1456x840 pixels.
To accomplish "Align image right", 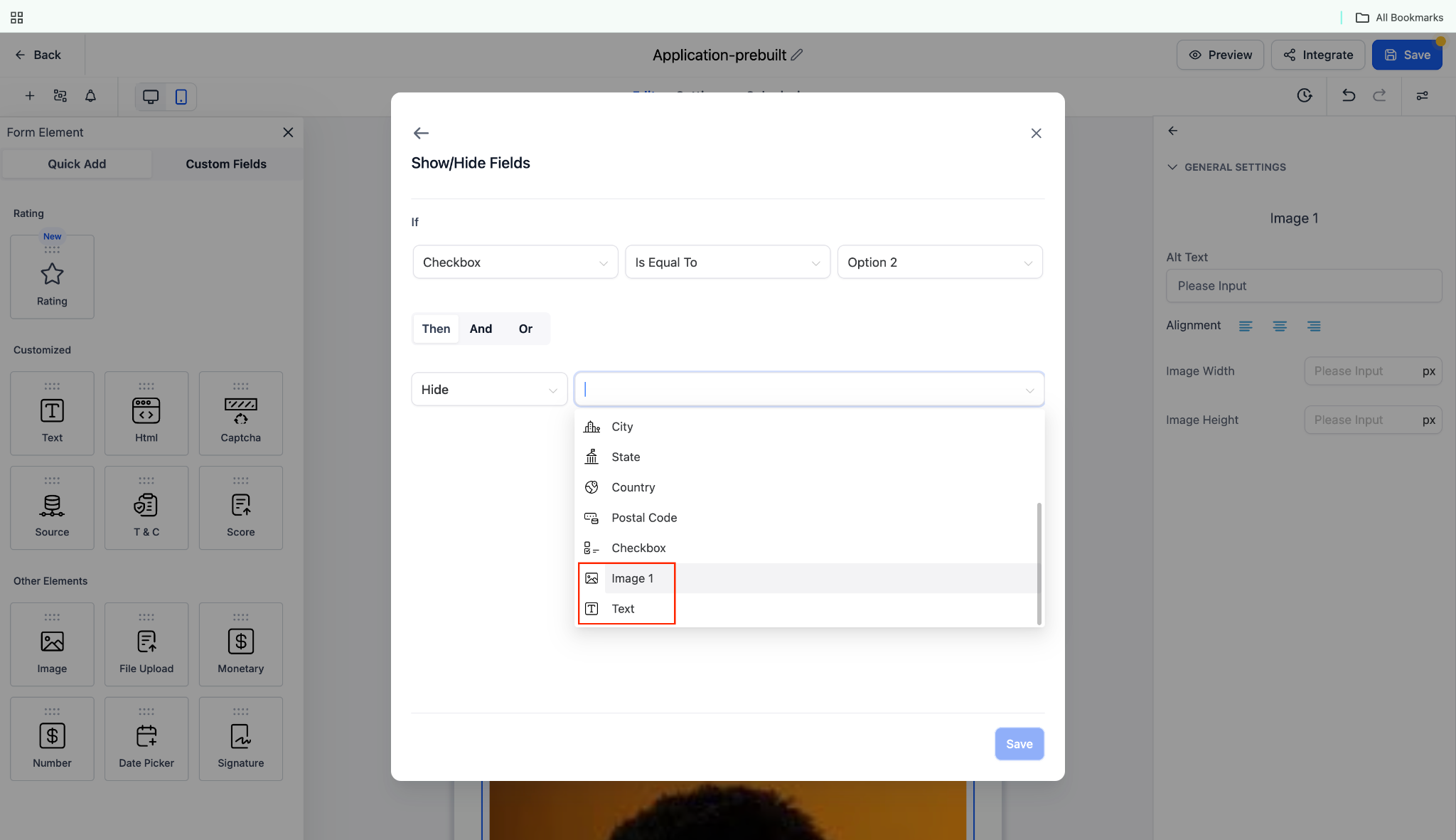I will (1314, 326).
